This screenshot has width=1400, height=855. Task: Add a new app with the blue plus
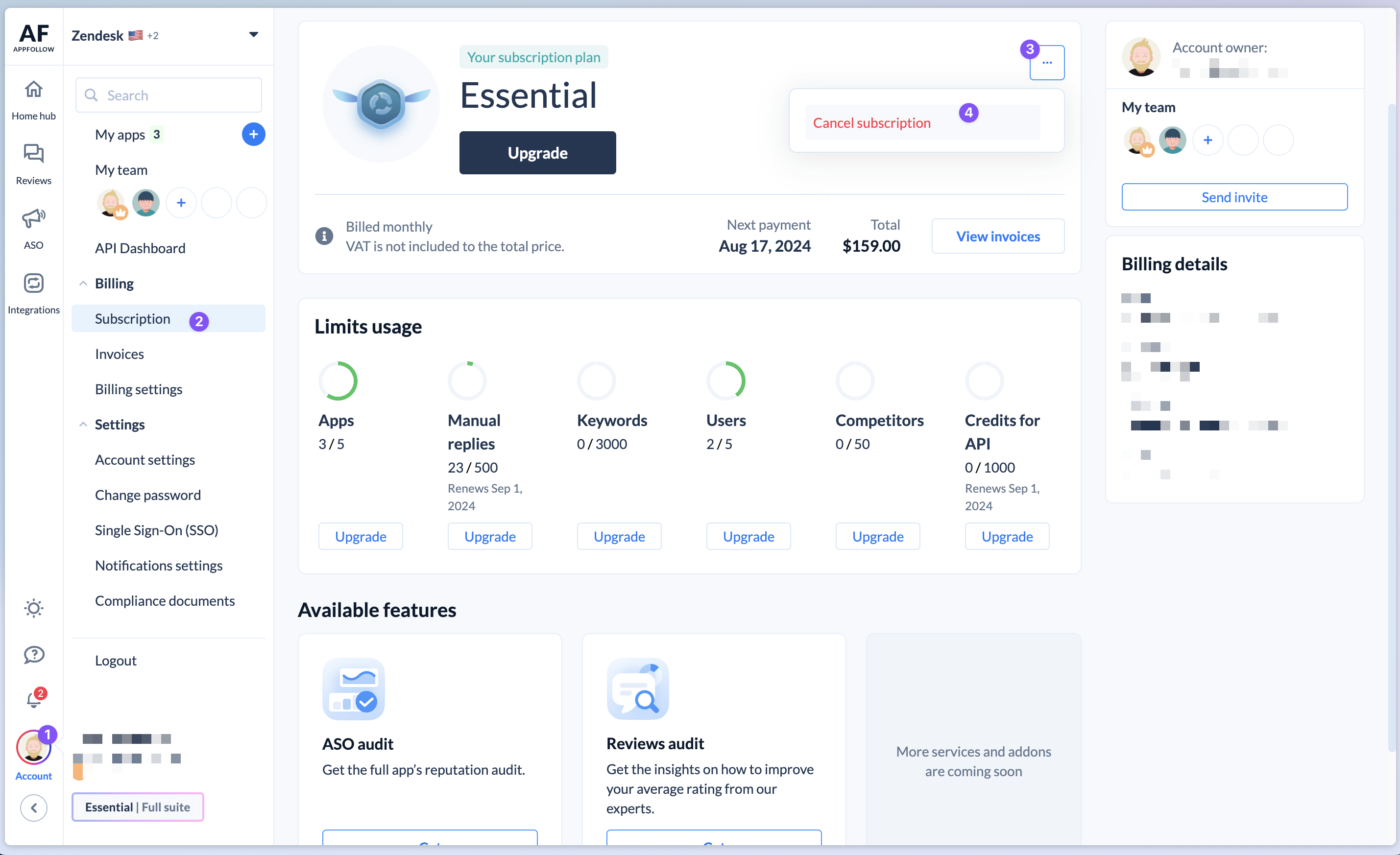[253, 135]
